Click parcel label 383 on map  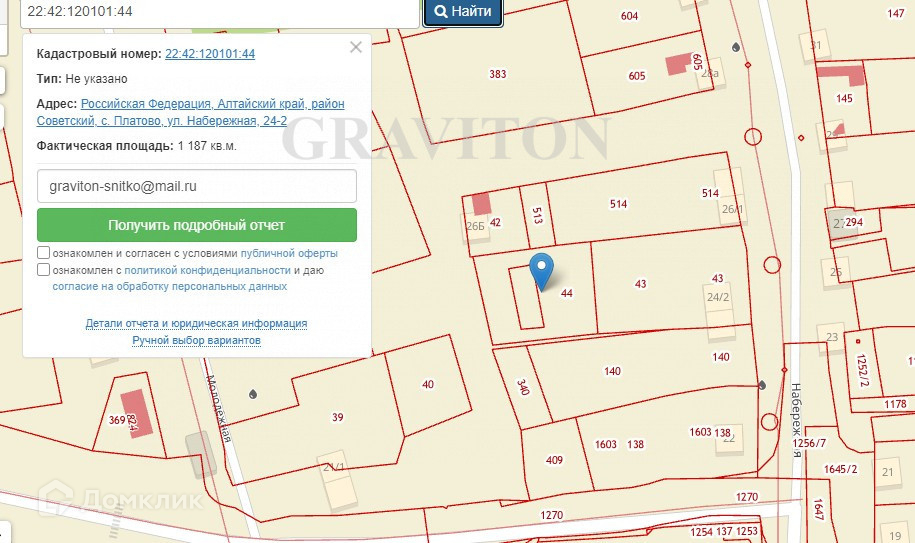498,74
